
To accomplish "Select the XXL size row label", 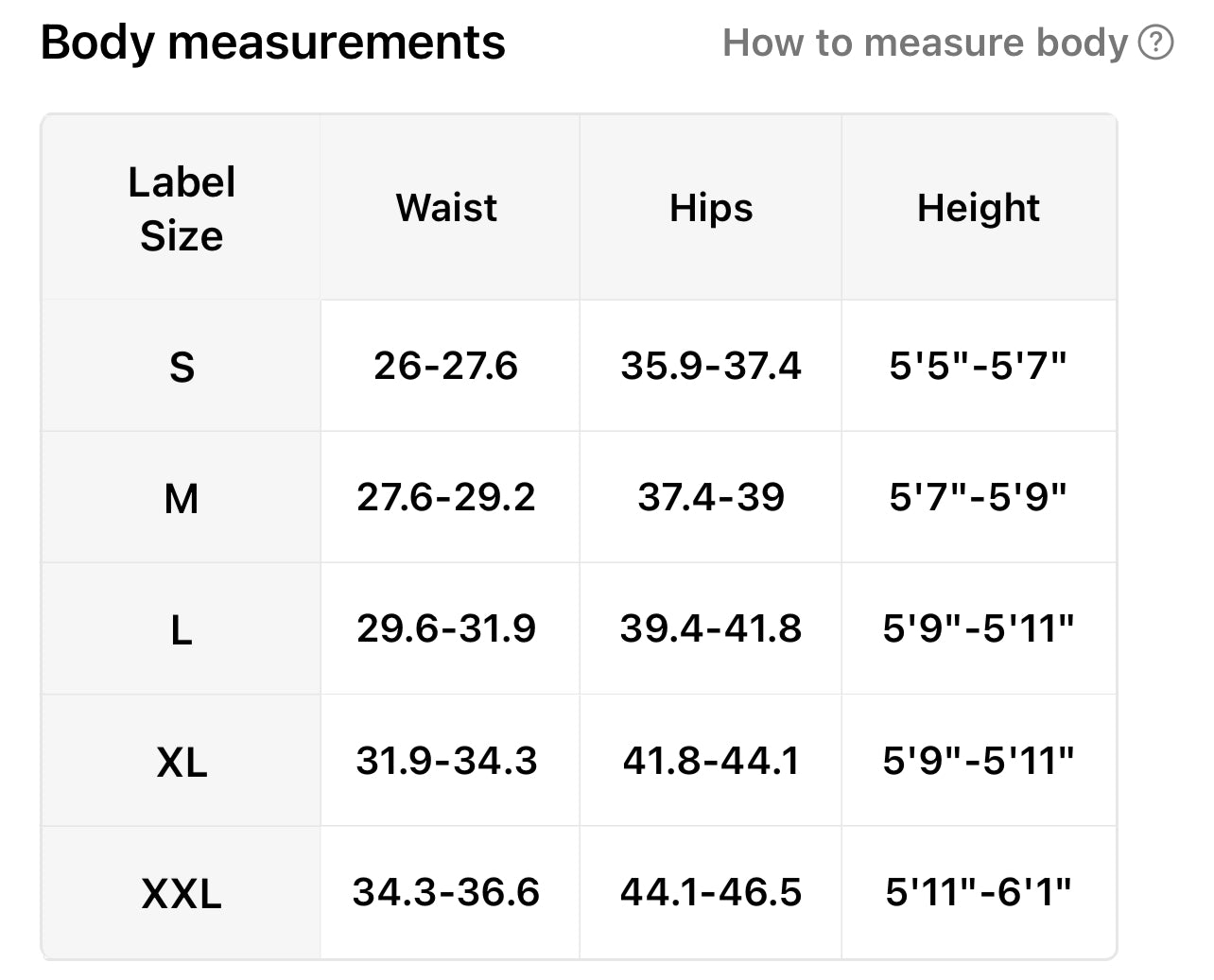I will [182, 893].
